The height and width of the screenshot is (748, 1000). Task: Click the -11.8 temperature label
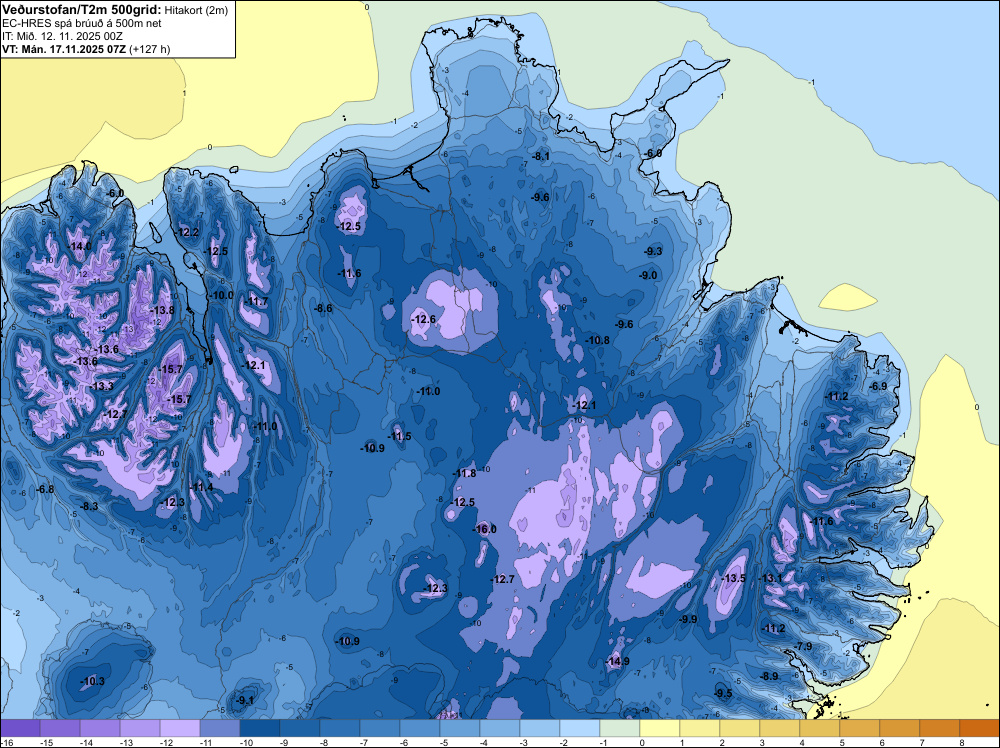[x=464, y=473]
